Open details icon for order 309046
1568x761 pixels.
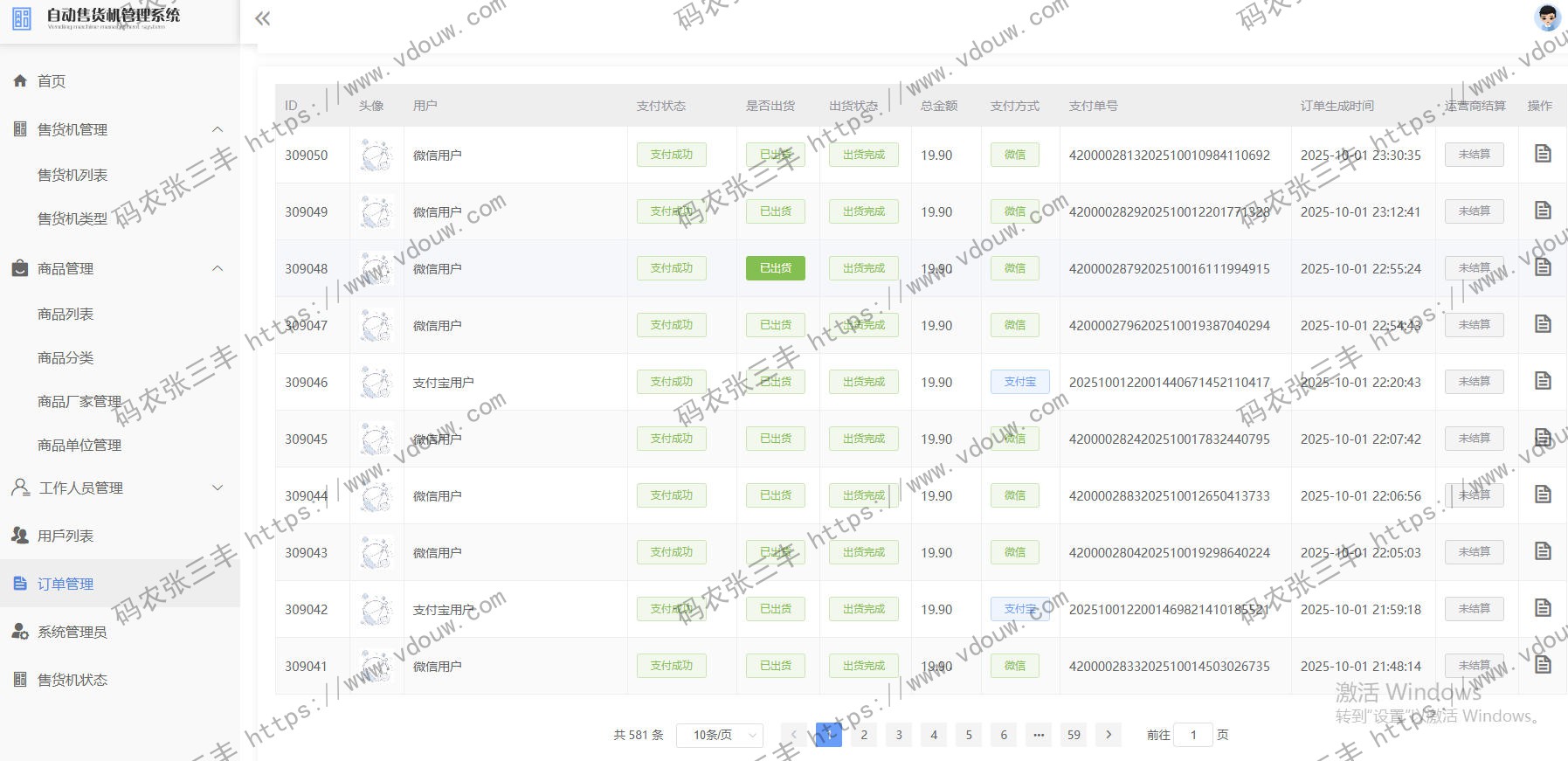point(1543,381)
